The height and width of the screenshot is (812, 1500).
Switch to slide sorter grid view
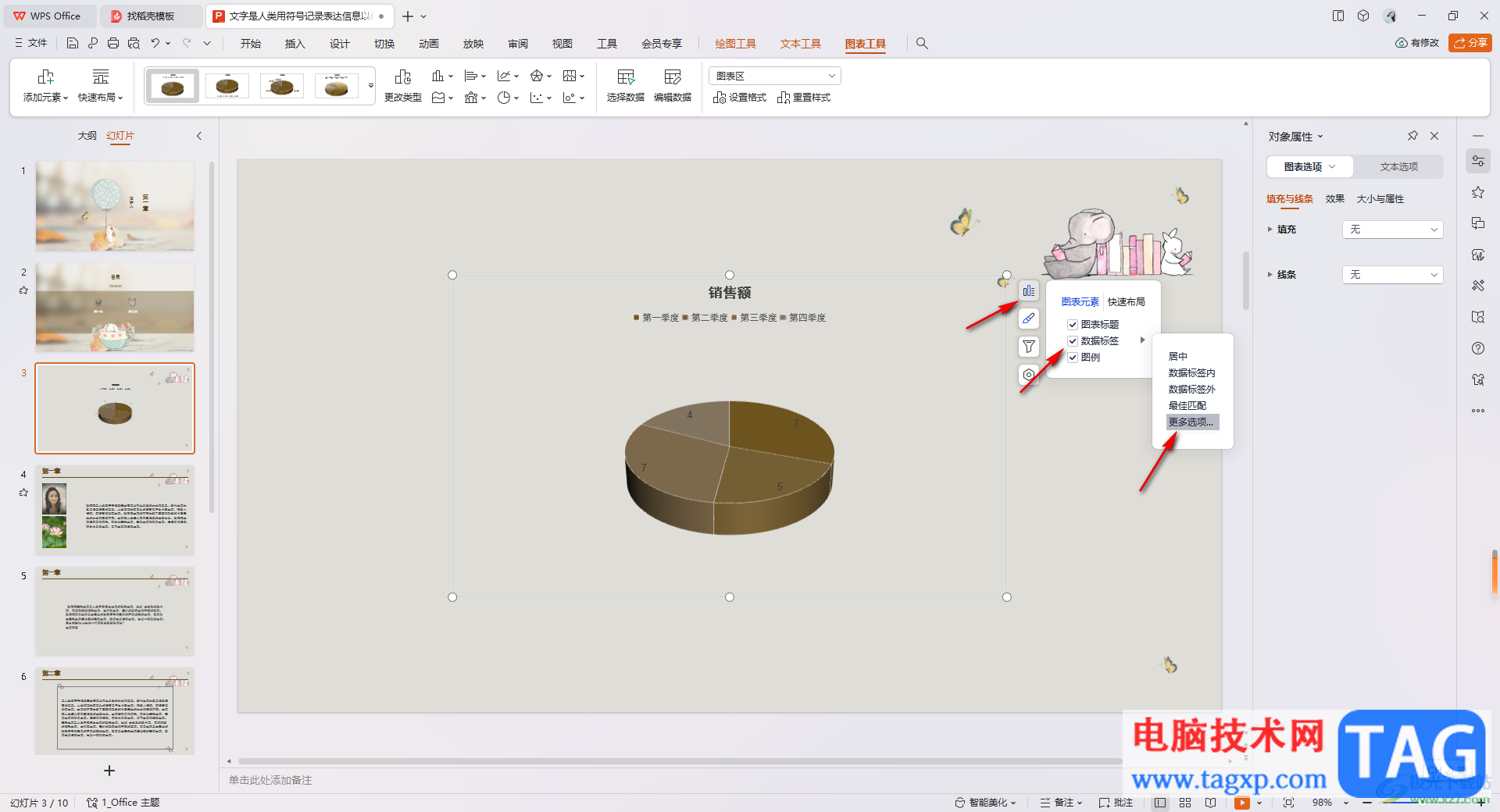point(1185,803)
